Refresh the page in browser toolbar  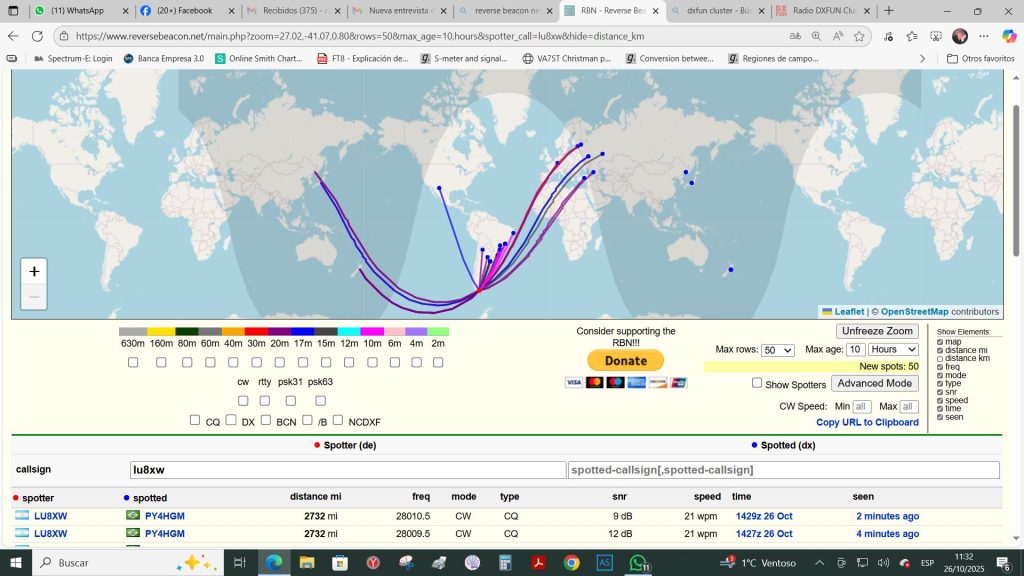(38, 36)
